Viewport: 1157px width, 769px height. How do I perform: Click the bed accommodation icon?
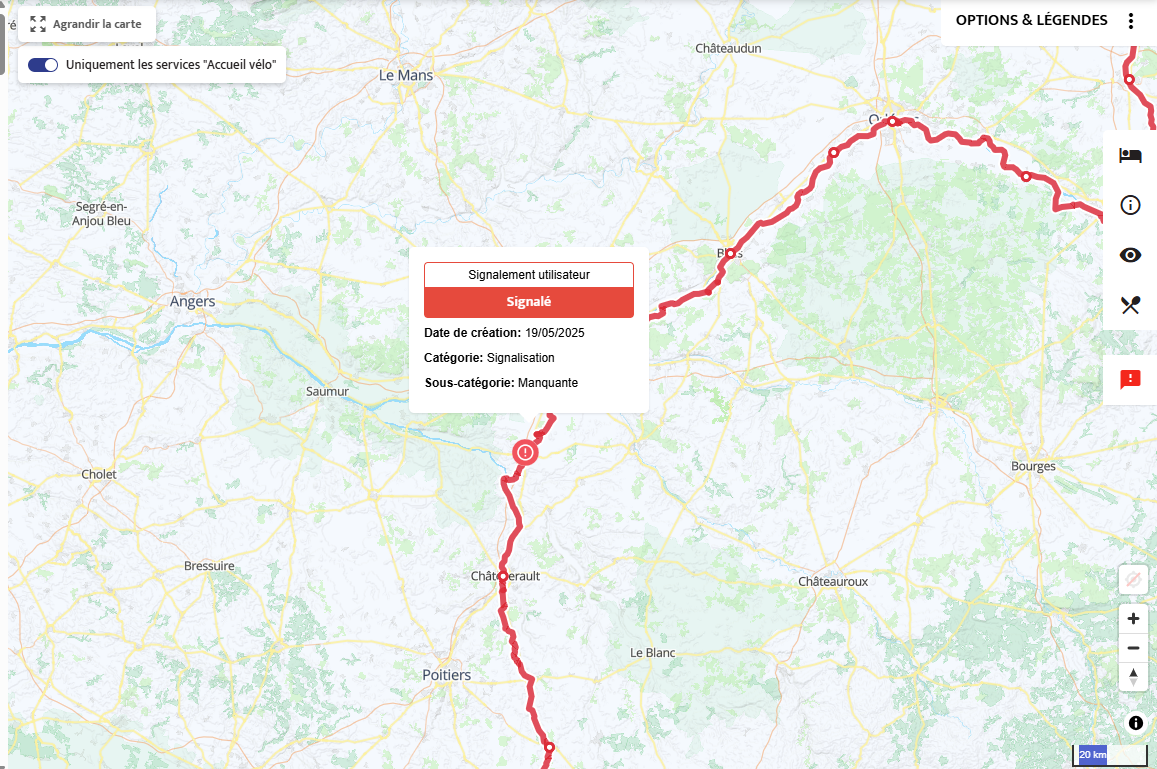click(x=1130, y=155)
